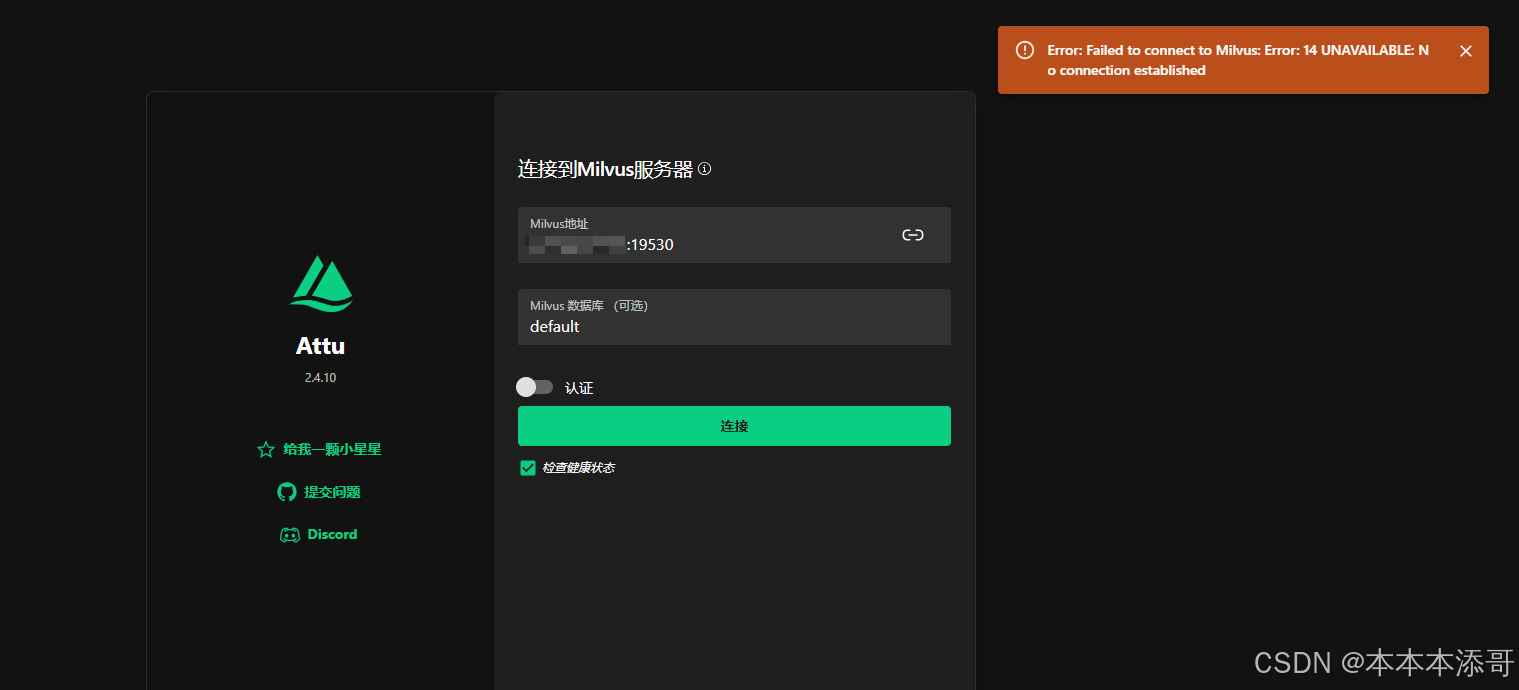This screenshot has width=1519, height=690.
Task: Open the 提交问题 link
Action: (x=332, y=492)
